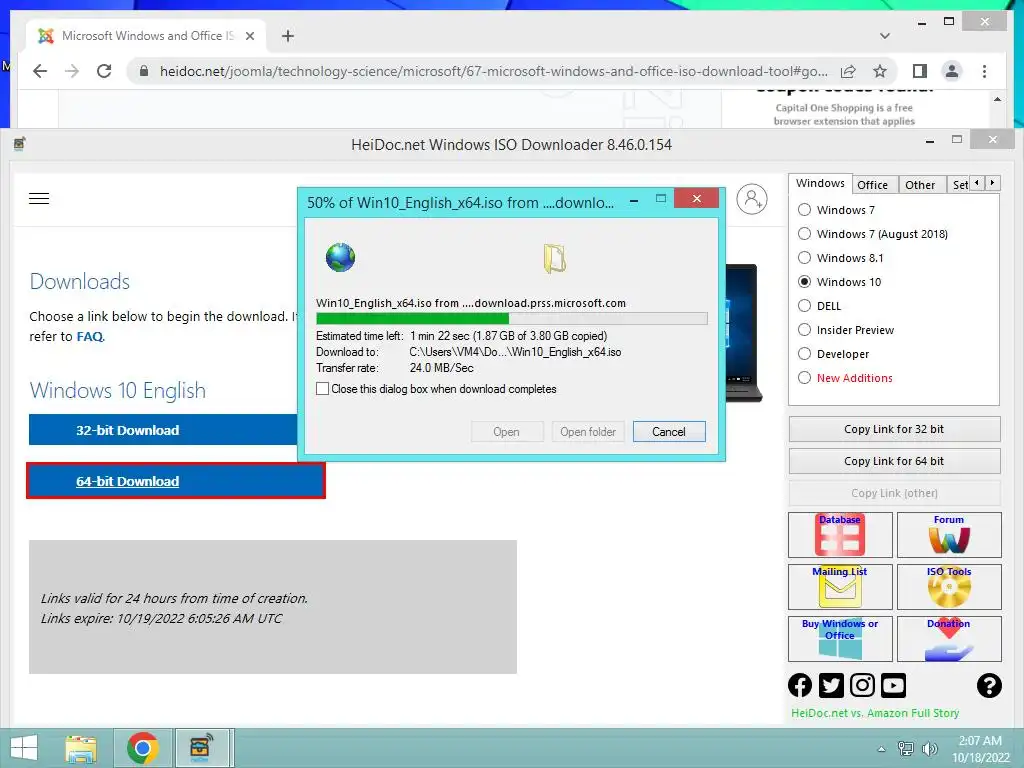This screenshot has width=1024, height=768.
Task: Select the DELL radio option
Action: click(805, 306)
